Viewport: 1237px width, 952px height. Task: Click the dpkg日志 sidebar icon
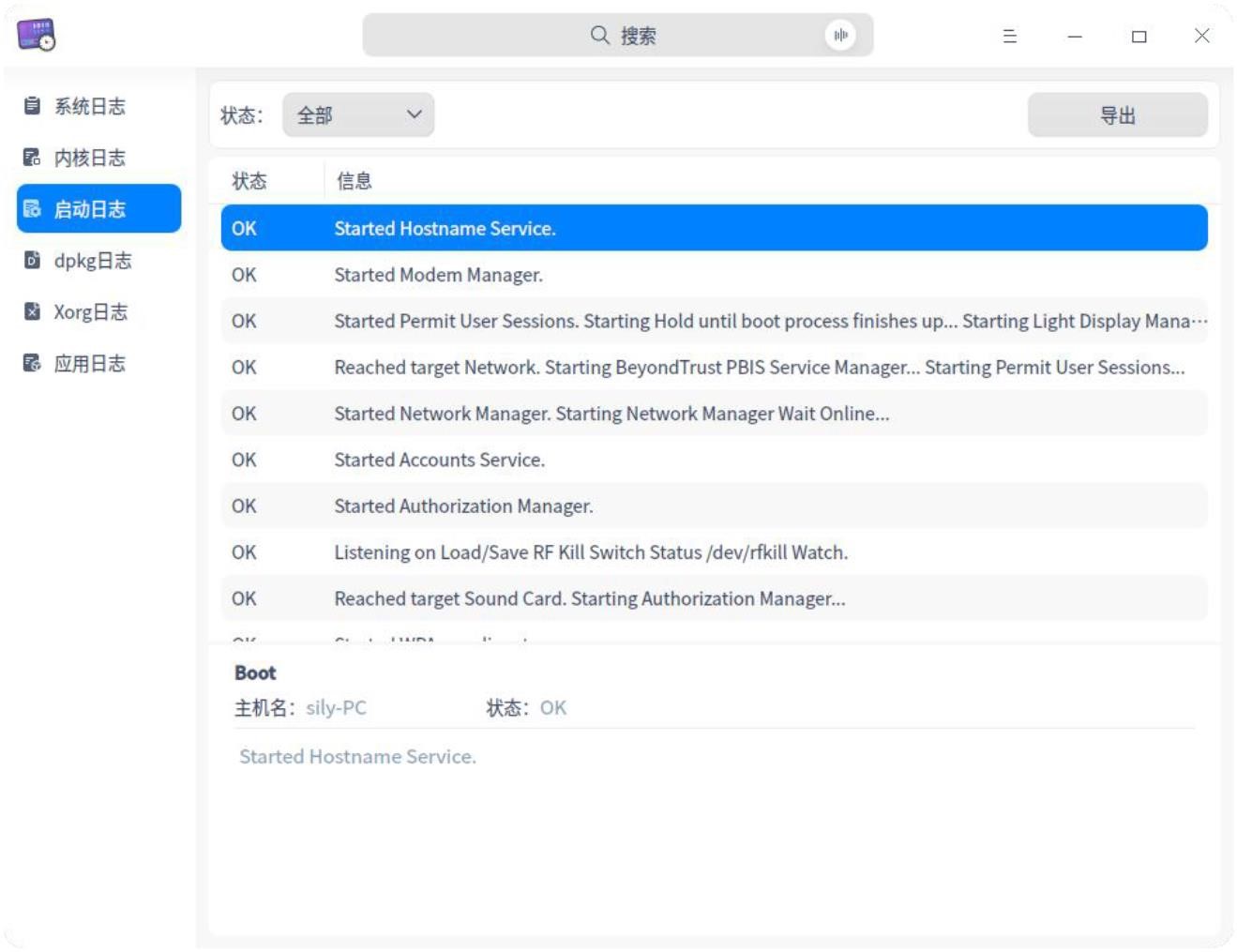[32, 260]
